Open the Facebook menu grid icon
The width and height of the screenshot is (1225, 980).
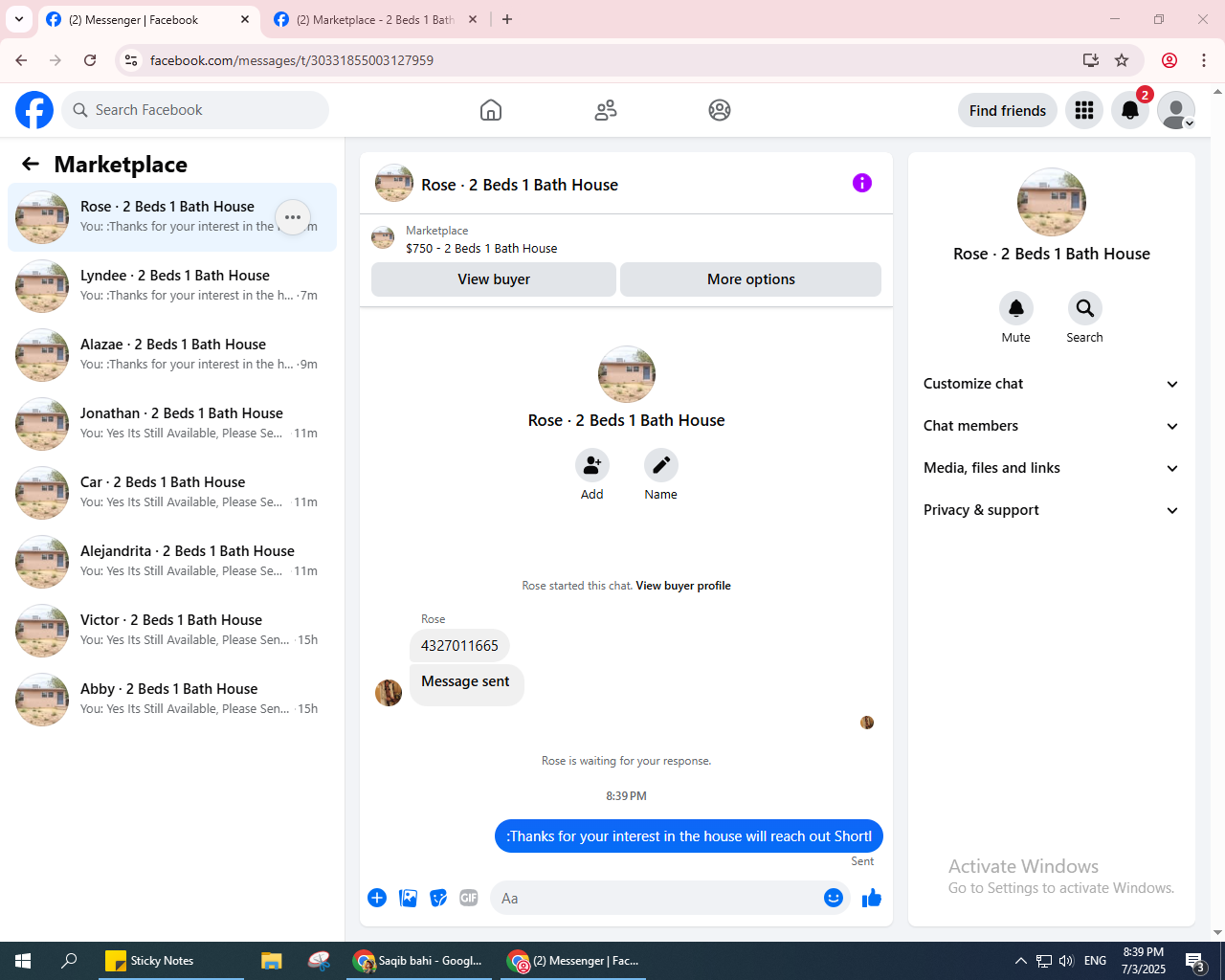tap(1084, 110)
